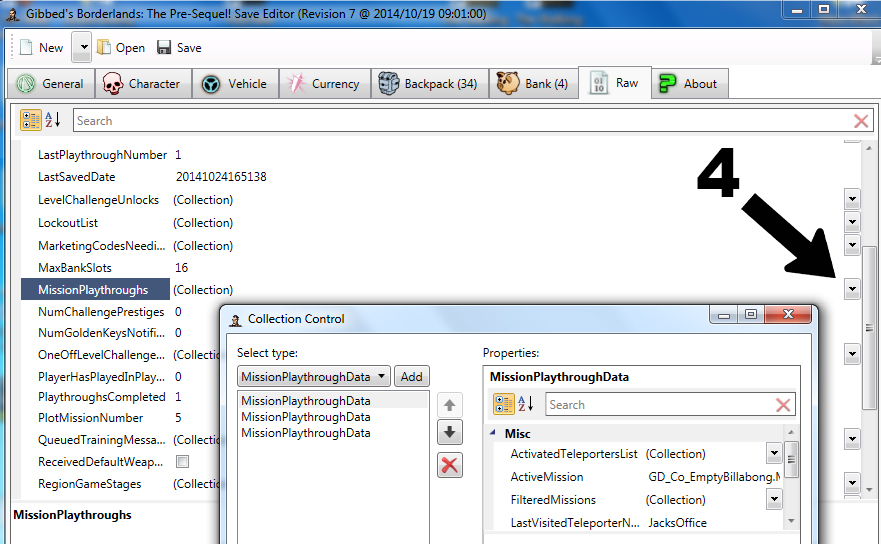This screenshot has width=881, height=544.
Task: Open MarketingCodesNeedi... collection dropdown
Action: coord(852,245)
